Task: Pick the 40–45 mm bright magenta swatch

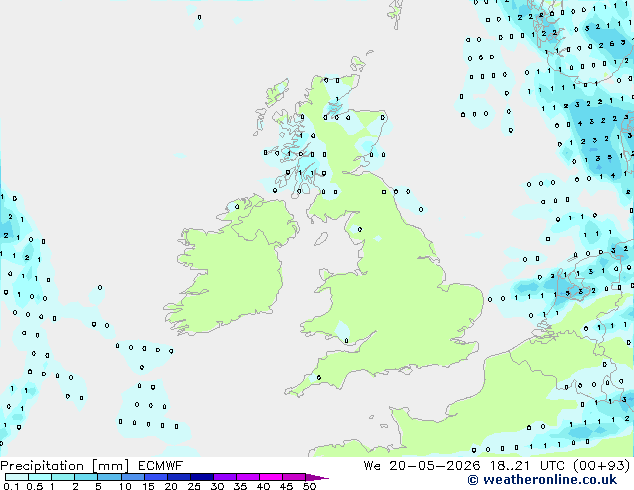Action: (271, 477)
